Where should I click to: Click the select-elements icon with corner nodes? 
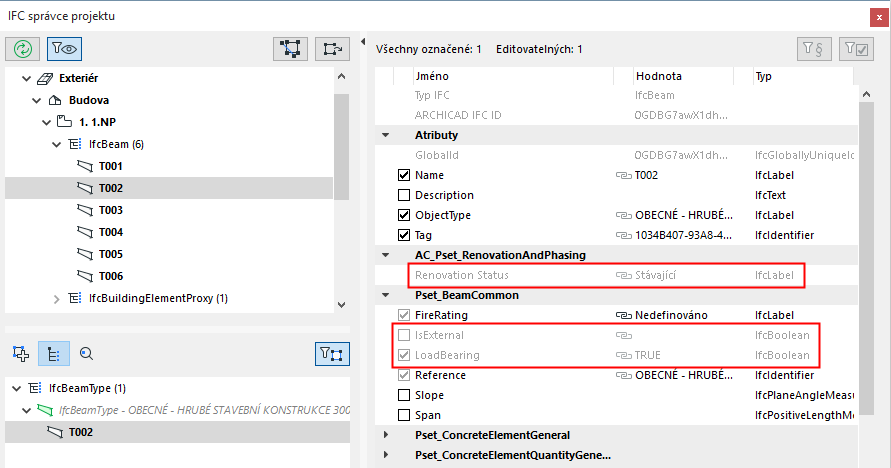[x=291, y=48]
